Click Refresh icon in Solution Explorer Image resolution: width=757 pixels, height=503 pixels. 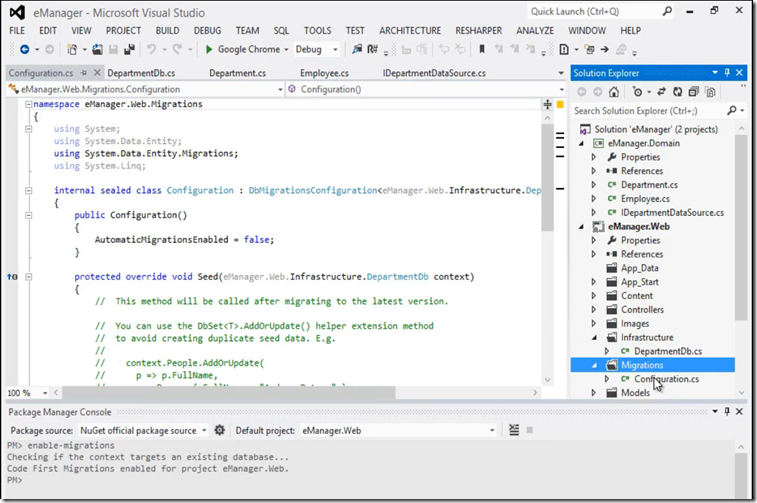tap(678, 92)
